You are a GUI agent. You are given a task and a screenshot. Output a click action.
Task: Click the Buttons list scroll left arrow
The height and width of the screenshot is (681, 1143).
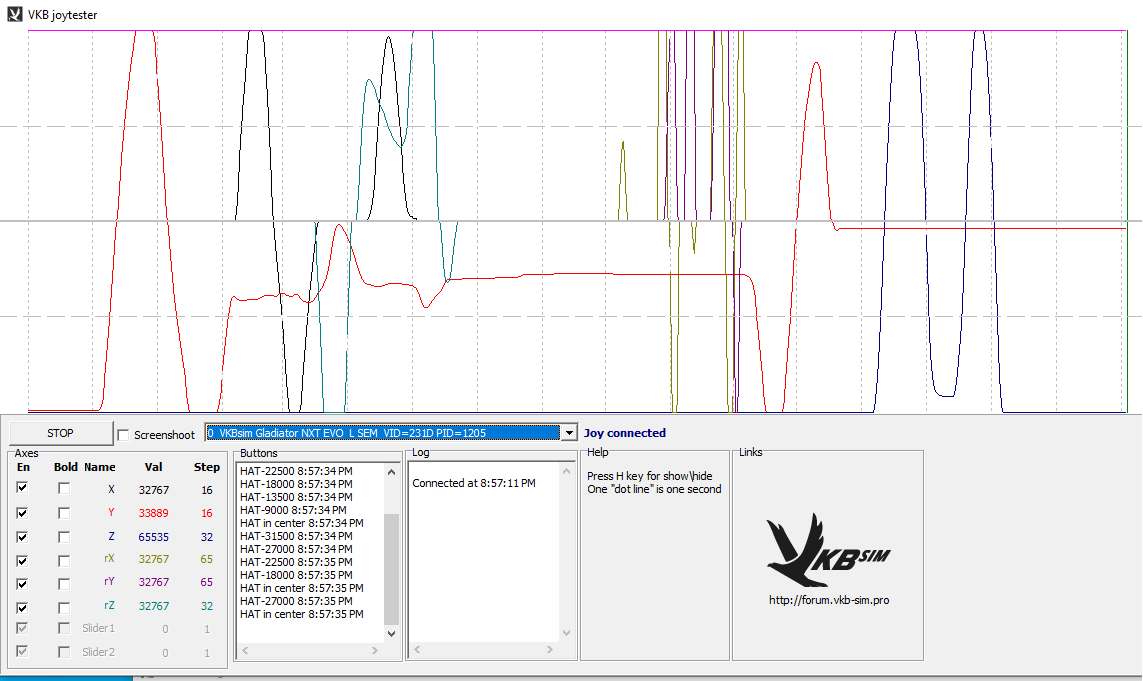click(246, 650)
